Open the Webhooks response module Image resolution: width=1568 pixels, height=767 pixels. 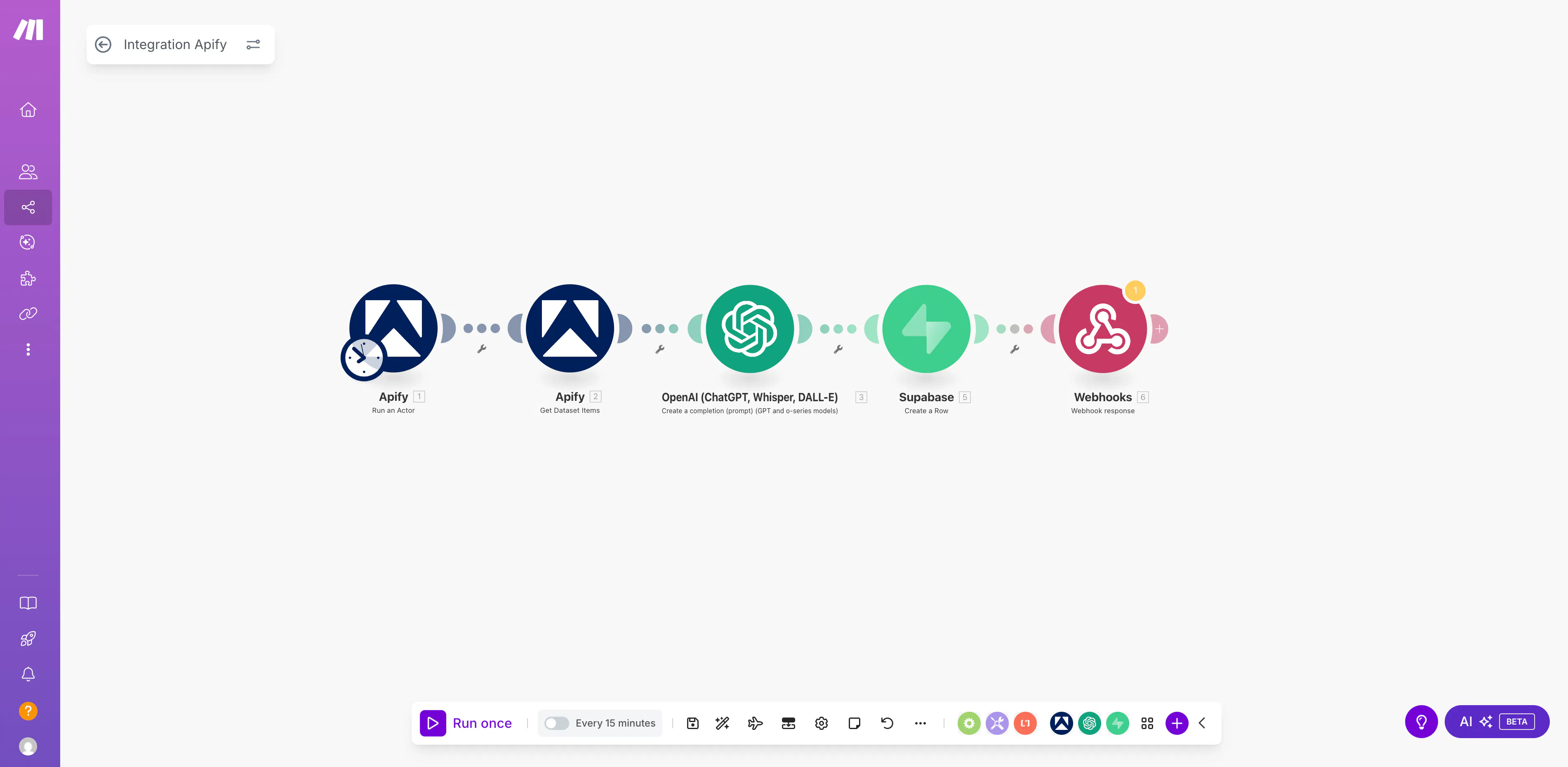(x=1103, y=329)
